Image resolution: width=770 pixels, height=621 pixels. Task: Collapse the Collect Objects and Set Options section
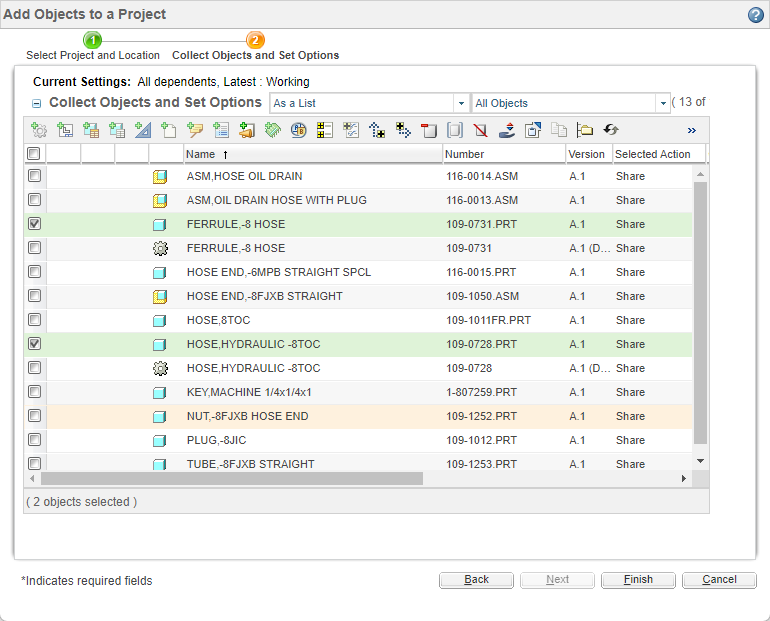click(36, 104)
